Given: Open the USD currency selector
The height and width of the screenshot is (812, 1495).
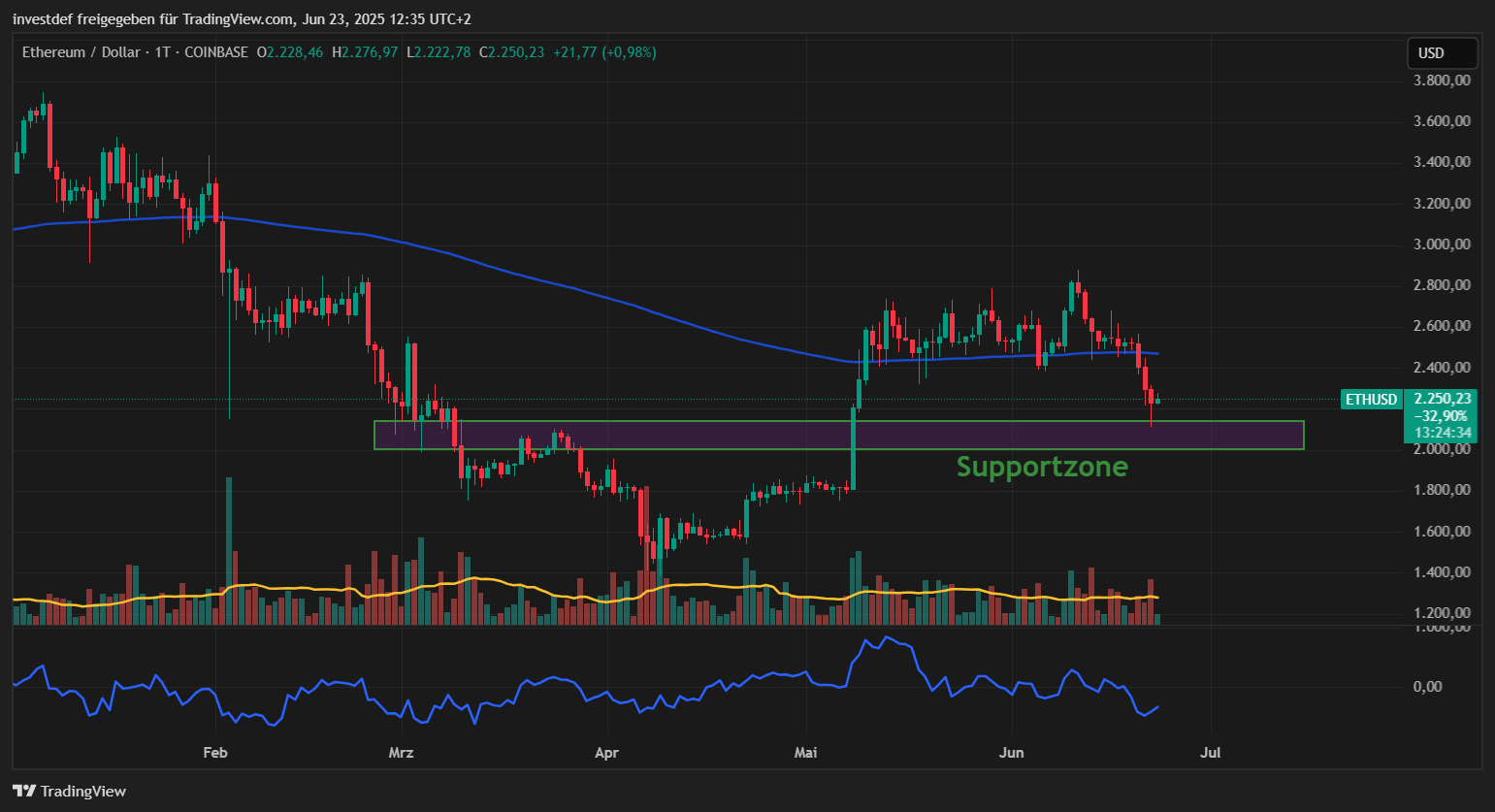Looking at the screenshot, I should click(1443, 53).
